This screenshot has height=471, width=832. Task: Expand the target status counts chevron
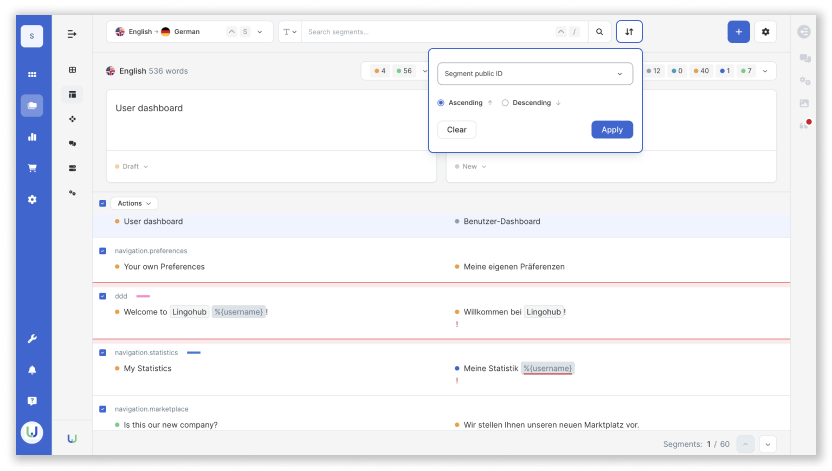tap(765, 71)
